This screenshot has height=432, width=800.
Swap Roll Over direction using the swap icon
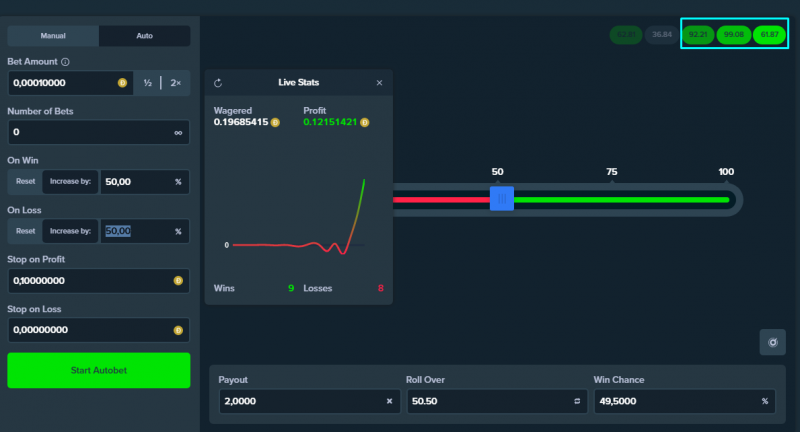(577, 401)
